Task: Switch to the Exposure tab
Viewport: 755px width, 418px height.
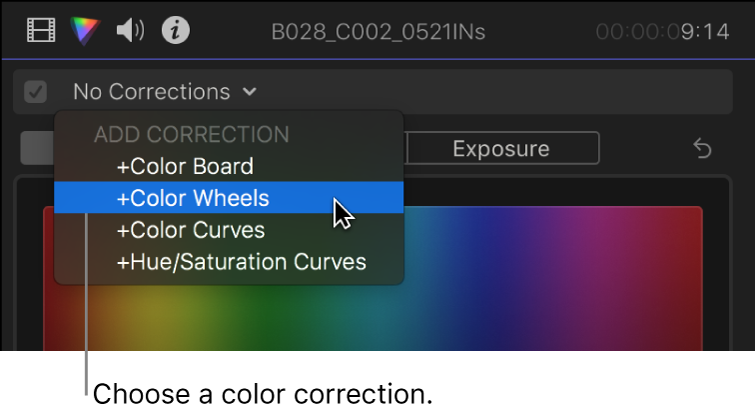Action: coord(501,149)
